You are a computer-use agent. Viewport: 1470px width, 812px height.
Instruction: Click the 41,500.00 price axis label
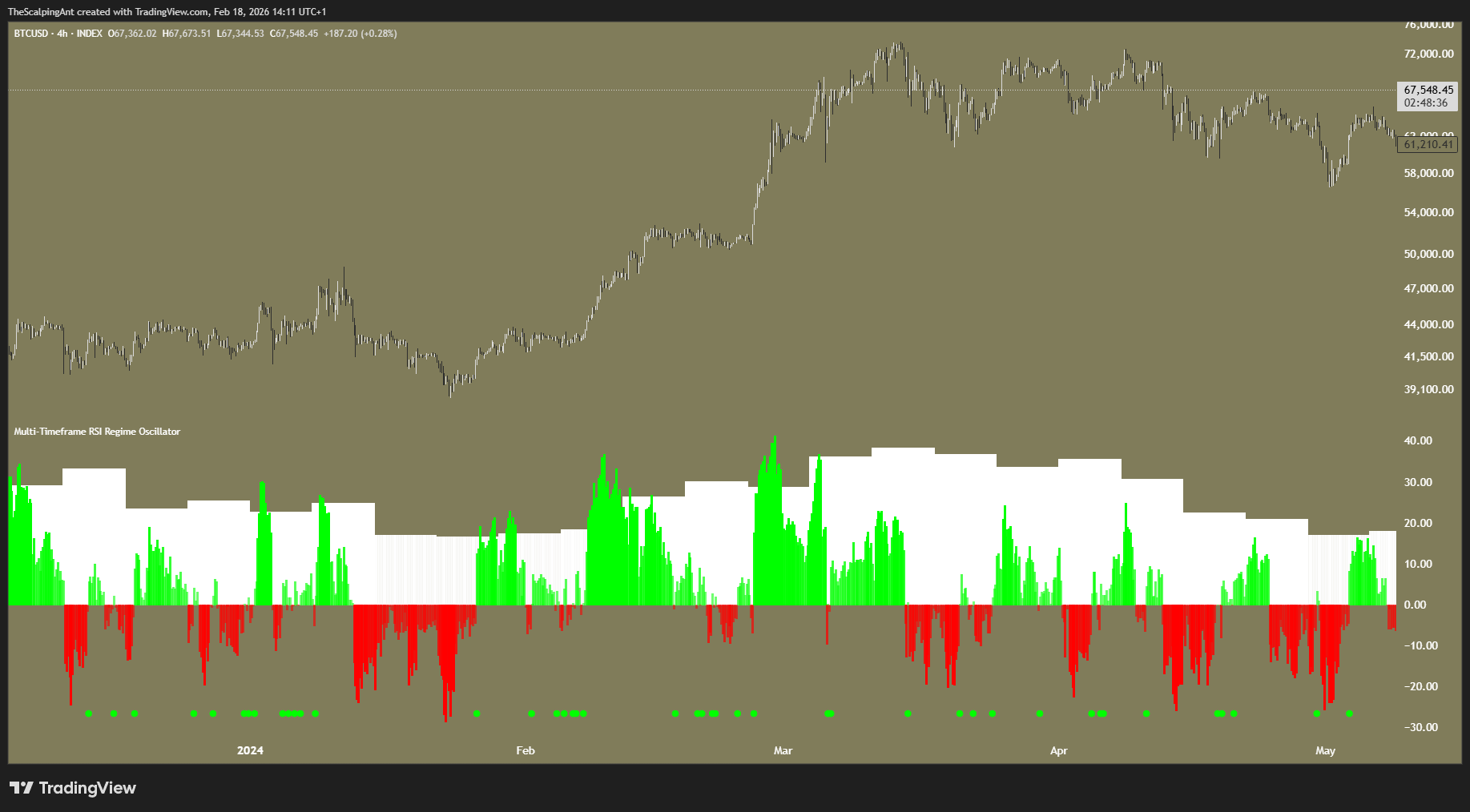pos(1428,357)
